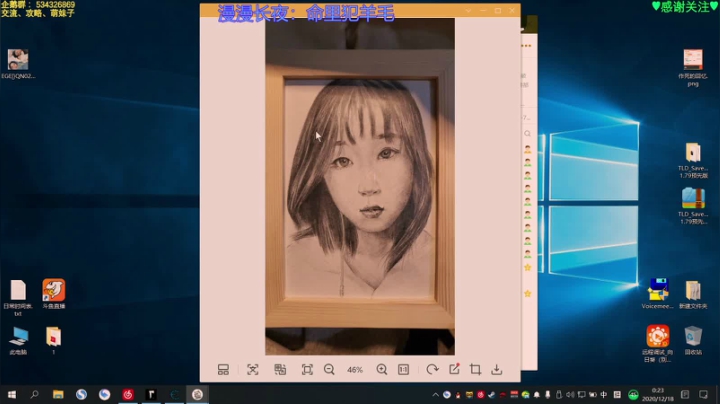Launch the Voicemeeter shortcut
720x404 pixels.
click(658, 294)
